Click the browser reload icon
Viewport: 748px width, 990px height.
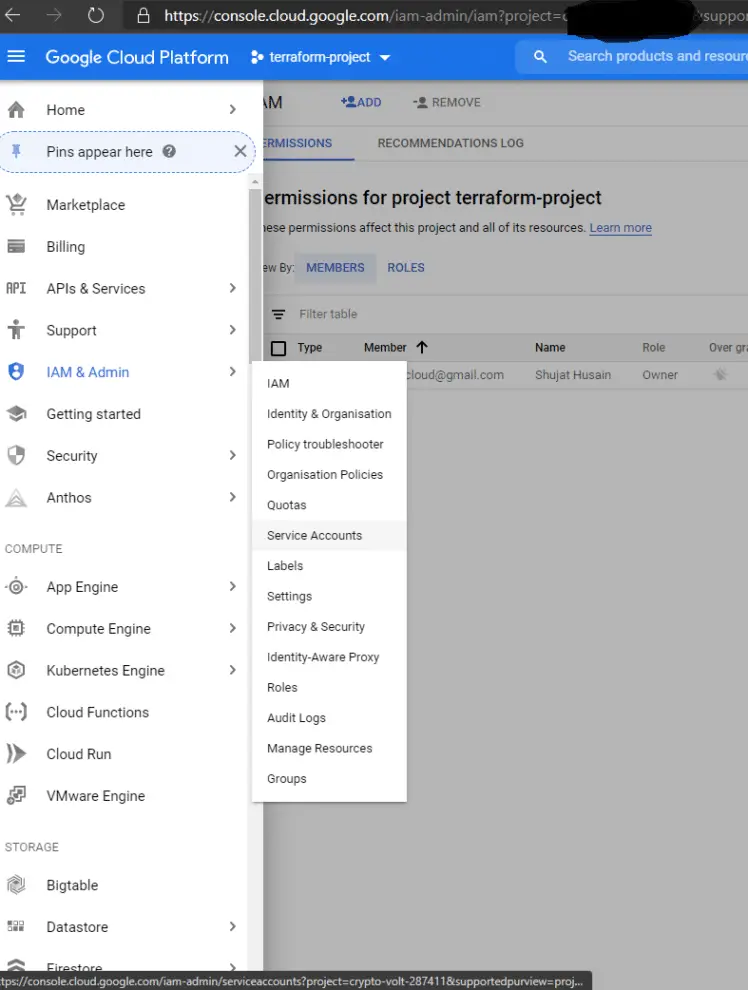95,15
